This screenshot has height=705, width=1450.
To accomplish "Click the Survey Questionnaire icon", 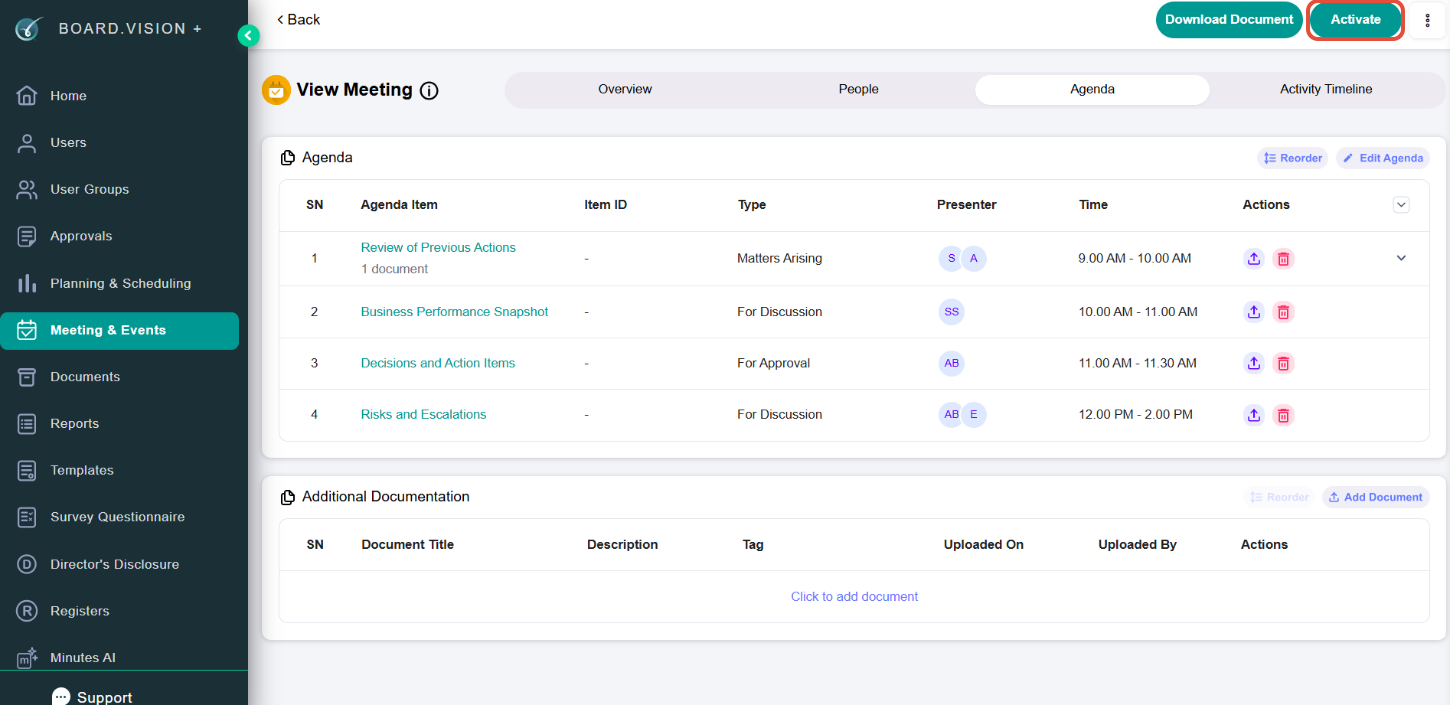I will pyautogui.click(x=27, y=517).
